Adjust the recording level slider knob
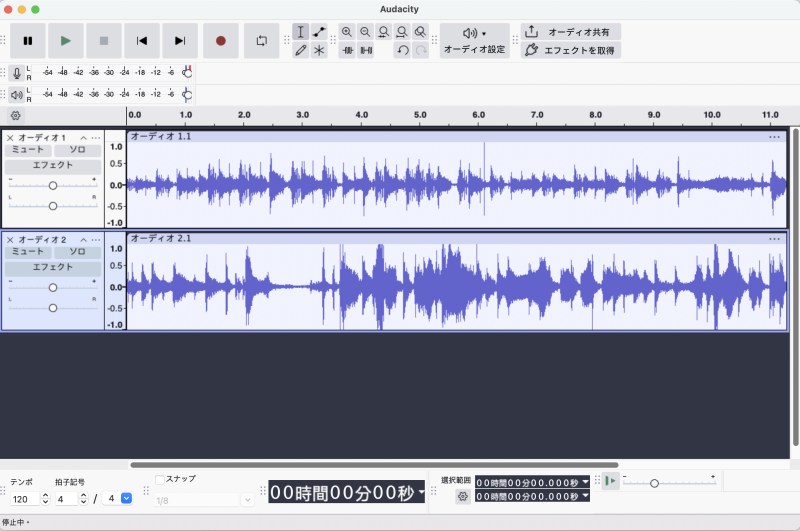 [x=187, y=73]
